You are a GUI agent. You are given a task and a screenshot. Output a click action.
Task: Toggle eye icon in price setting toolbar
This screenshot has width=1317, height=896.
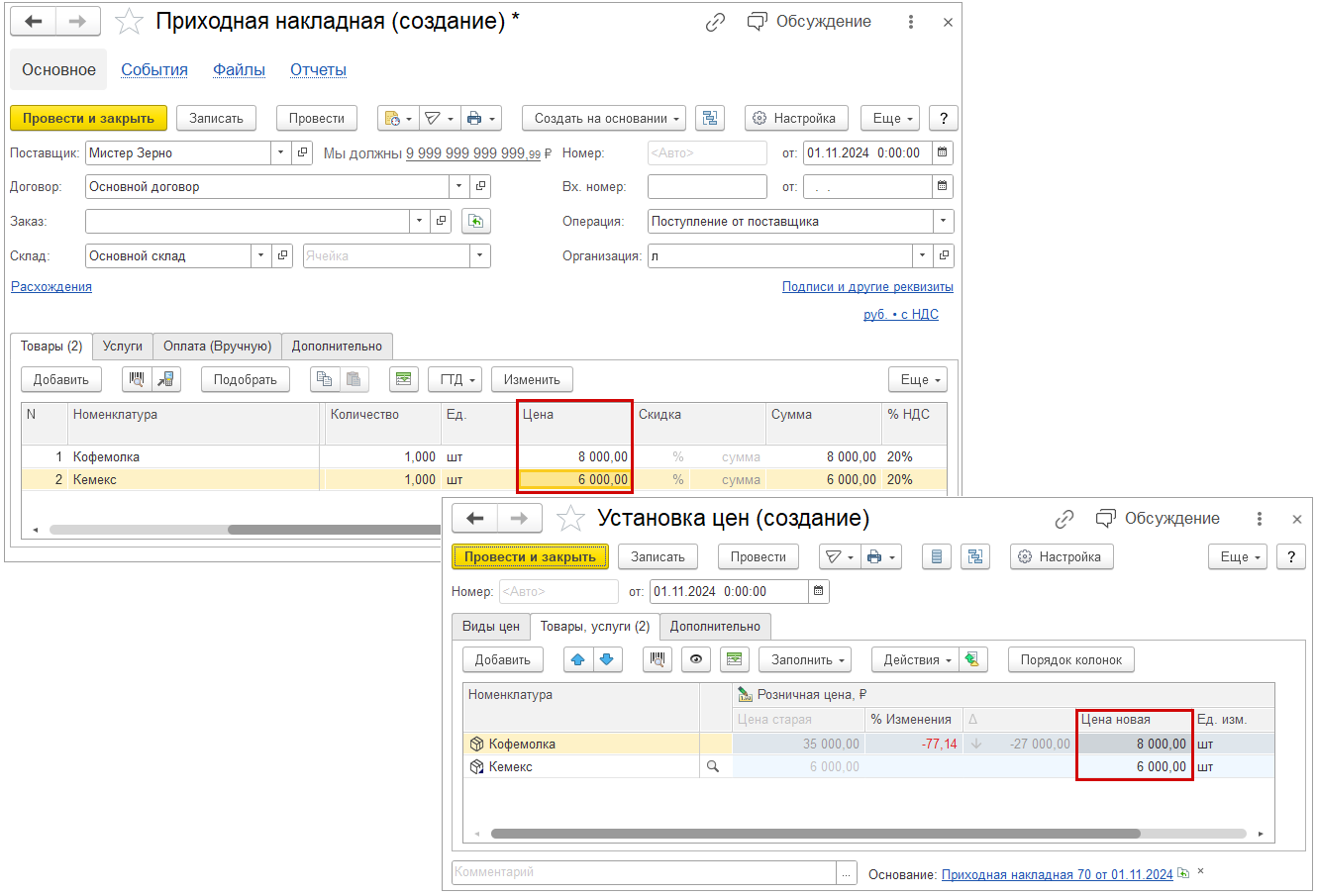point(695,659)
